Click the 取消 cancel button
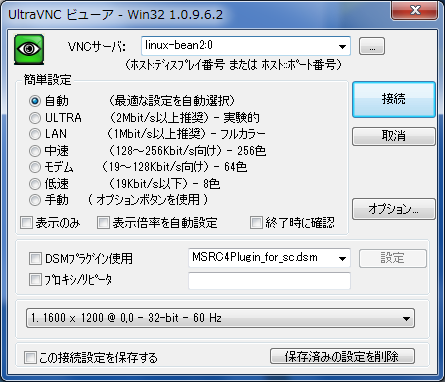The height and width of the screenshot is (382, 445). click(394, 136)
